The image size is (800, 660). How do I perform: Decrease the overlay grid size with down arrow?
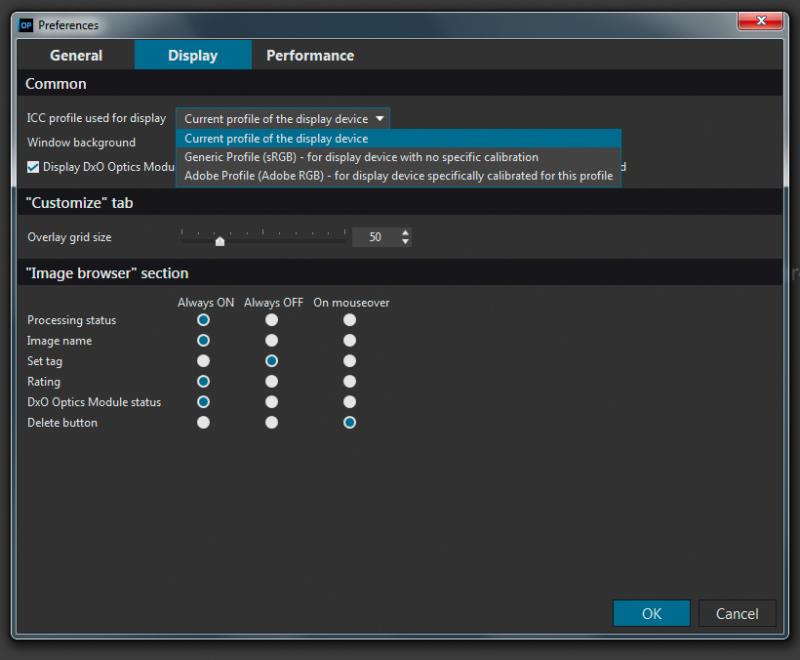click(x=405, y=242)
